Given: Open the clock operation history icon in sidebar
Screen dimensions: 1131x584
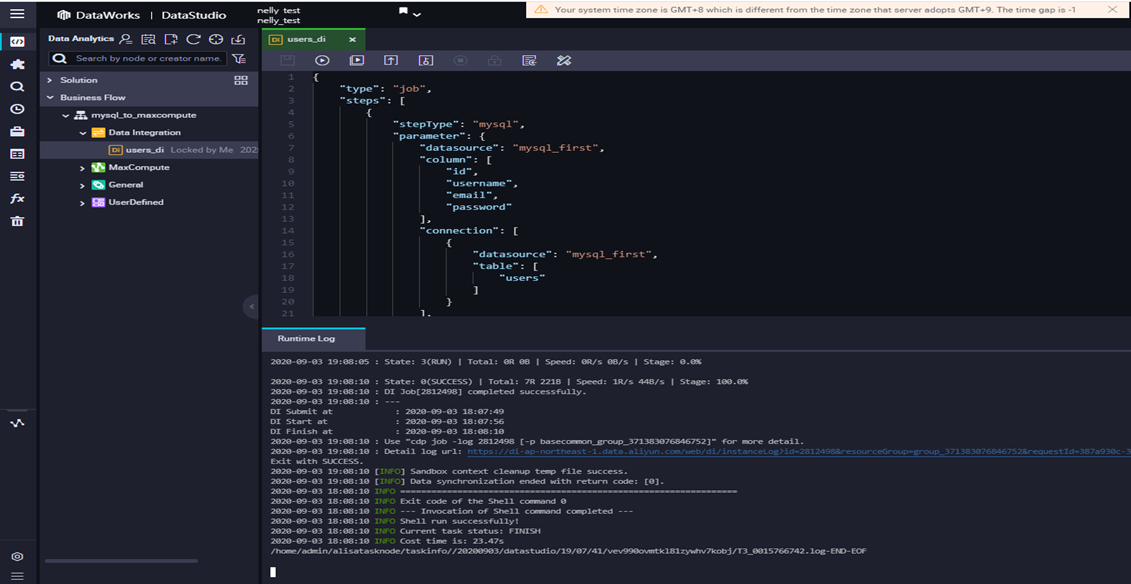Looking at the screenshot, I should point(17,109).
